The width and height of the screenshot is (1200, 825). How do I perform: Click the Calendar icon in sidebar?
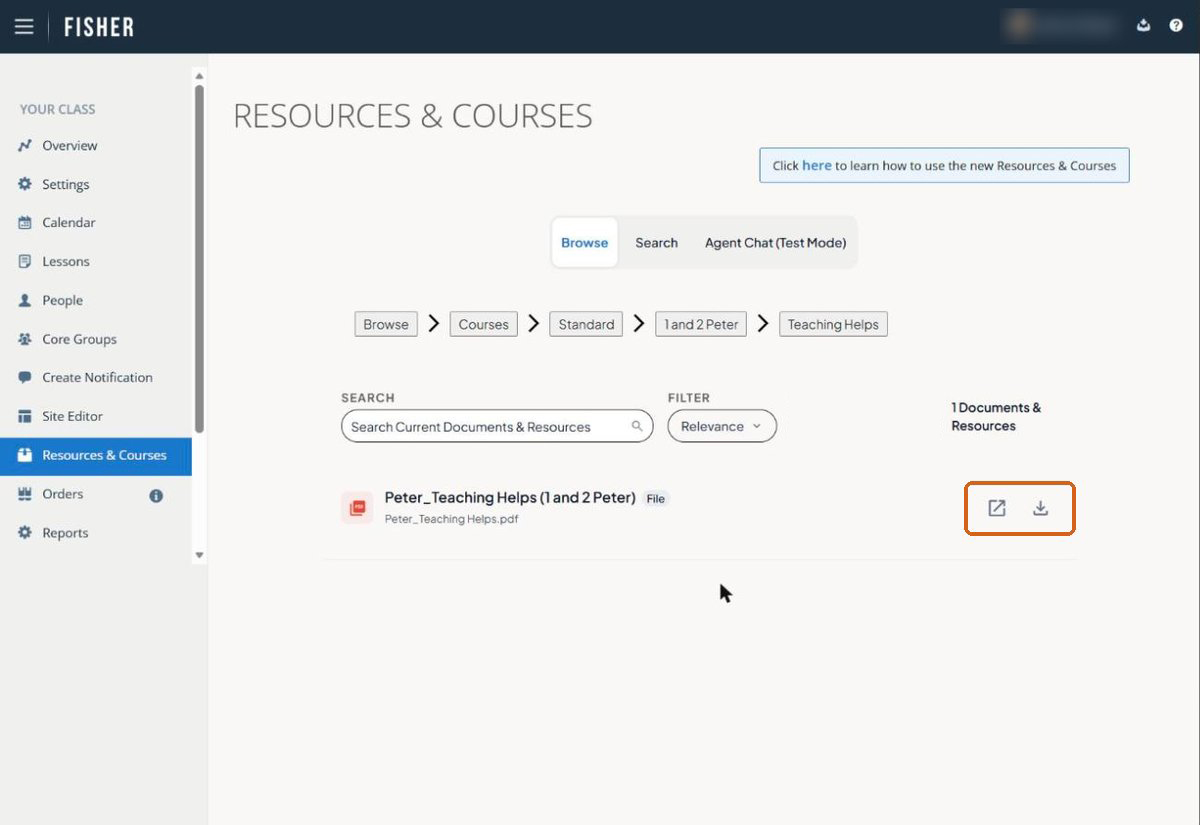(x=25, y=223)
